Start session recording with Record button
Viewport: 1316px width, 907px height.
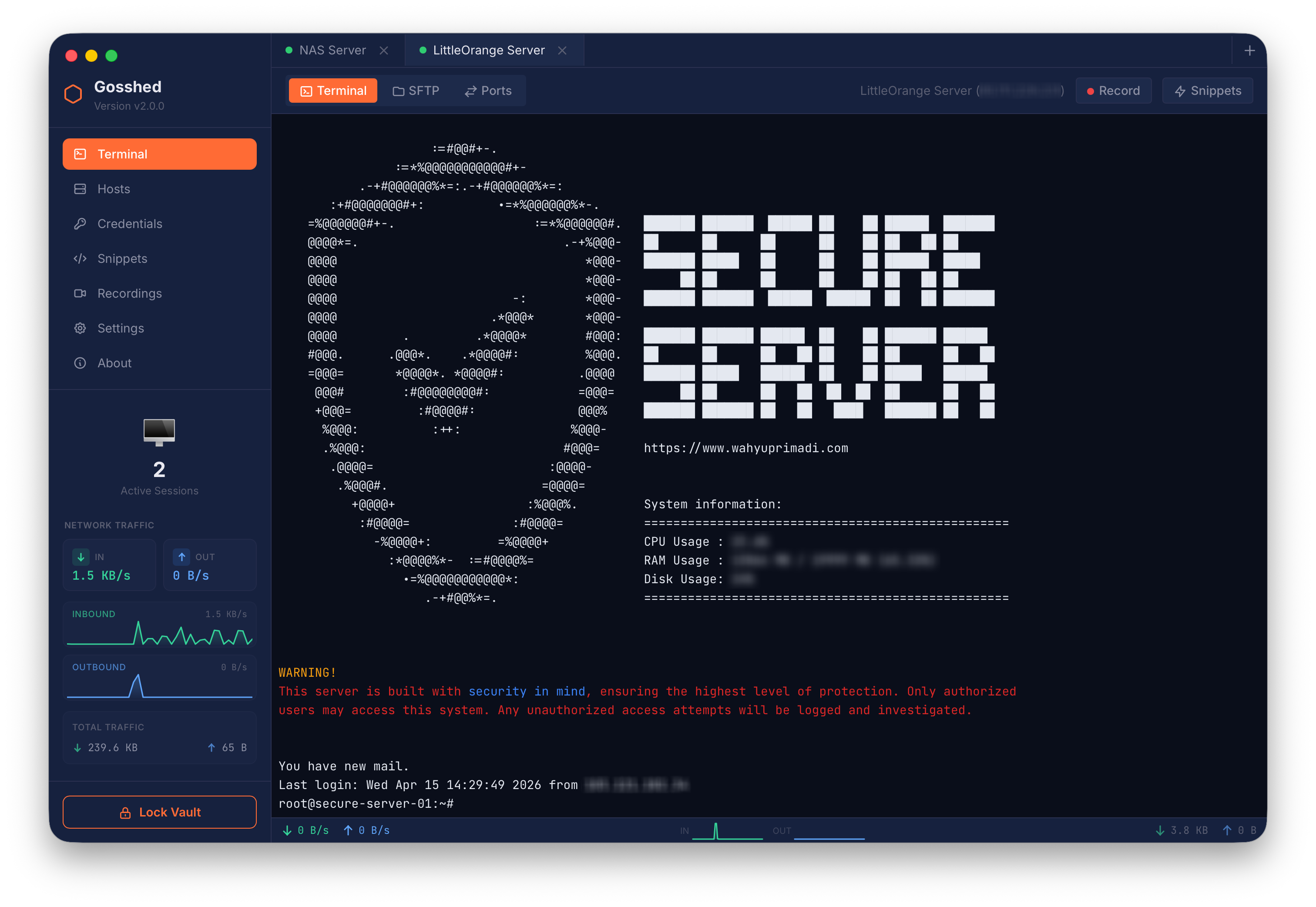click(x=1113, y=91)
